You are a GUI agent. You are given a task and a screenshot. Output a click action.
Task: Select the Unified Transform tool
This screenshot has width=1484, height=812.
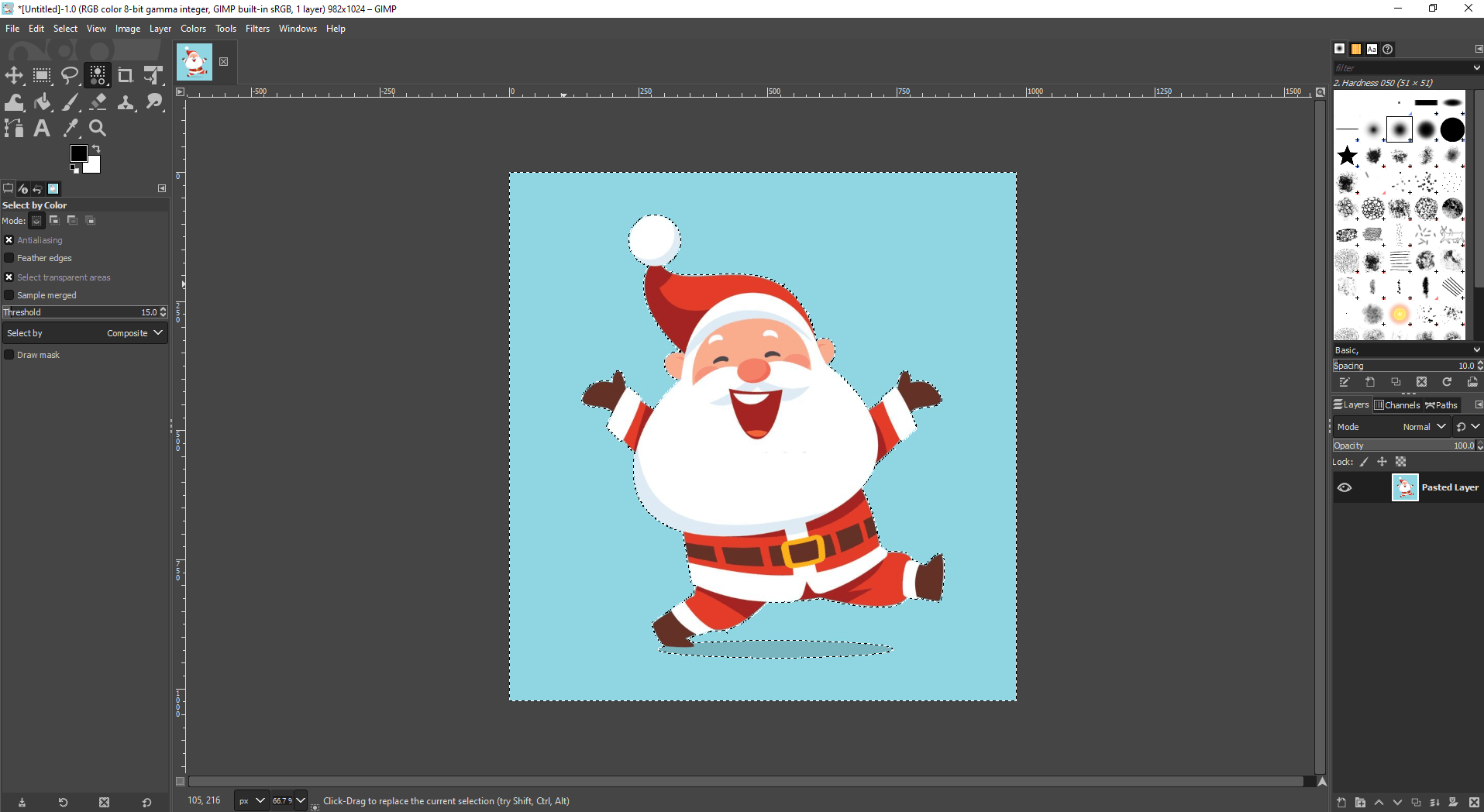(153, 75)
